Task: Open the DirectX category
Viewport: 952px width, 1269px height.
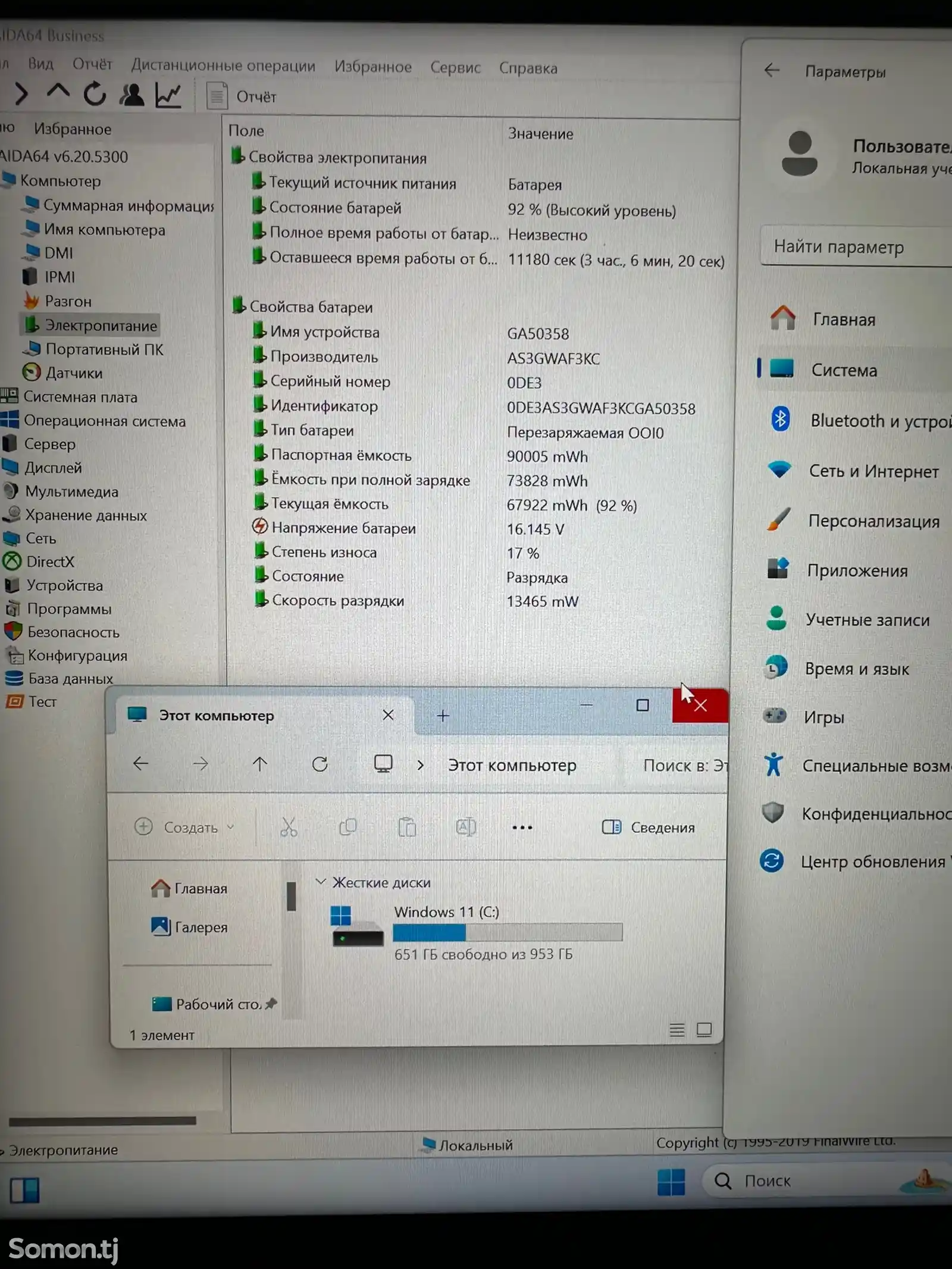Action: point(39,562)
